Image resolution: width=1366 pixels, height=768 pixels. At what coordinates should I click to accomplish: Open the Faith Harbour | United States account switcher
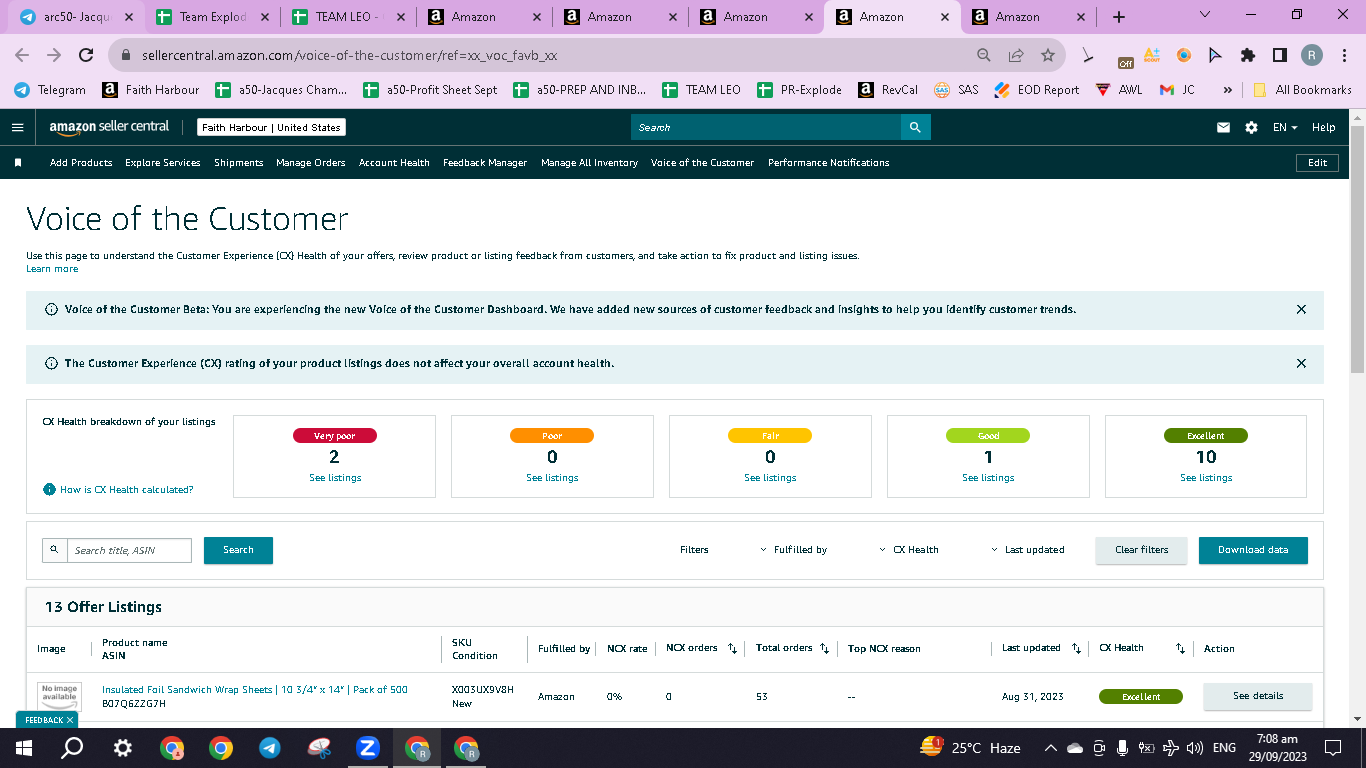(271, 127)
